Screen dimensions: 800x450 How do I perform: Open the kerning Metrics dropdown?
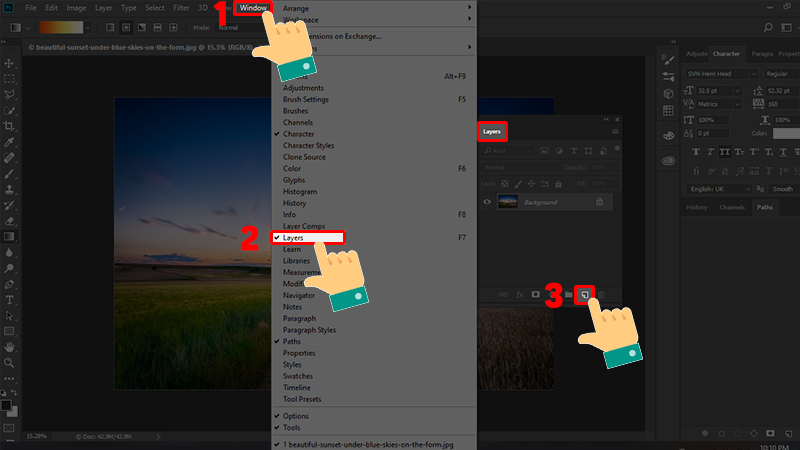click(737, 104)
